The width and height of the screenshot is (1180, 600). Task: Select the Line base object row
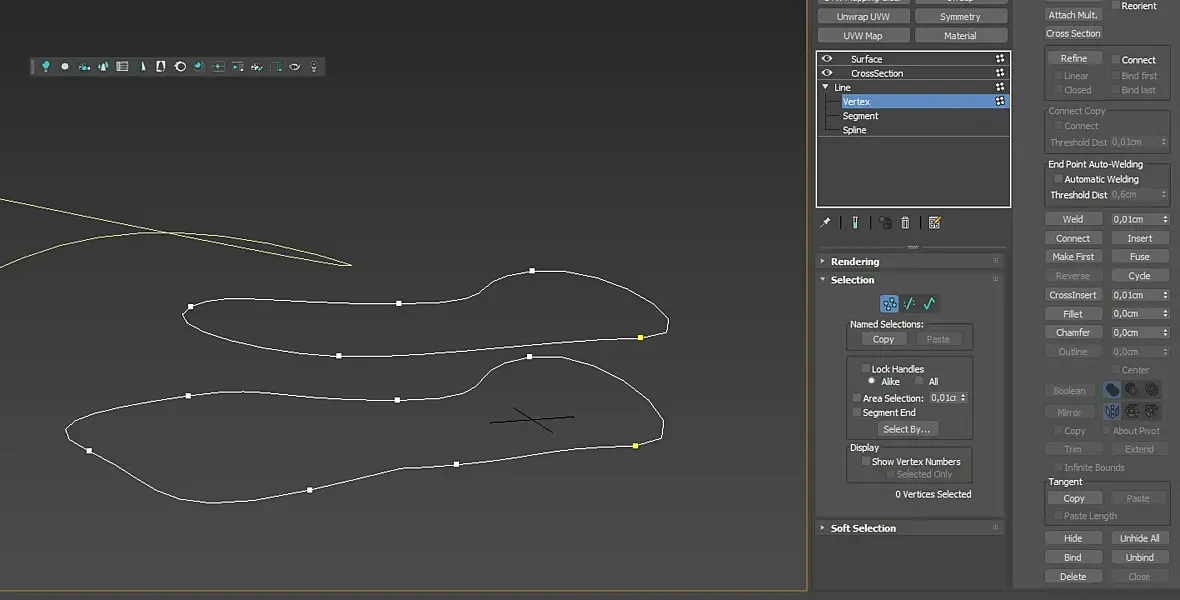pyautogui.click(x=914, y=87)
